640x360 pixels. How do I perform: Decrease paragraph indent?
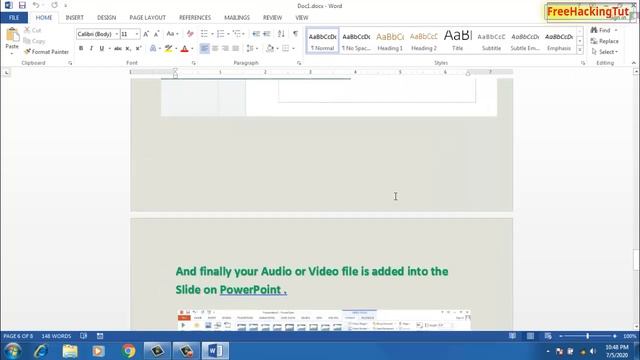tap(256, 34)
